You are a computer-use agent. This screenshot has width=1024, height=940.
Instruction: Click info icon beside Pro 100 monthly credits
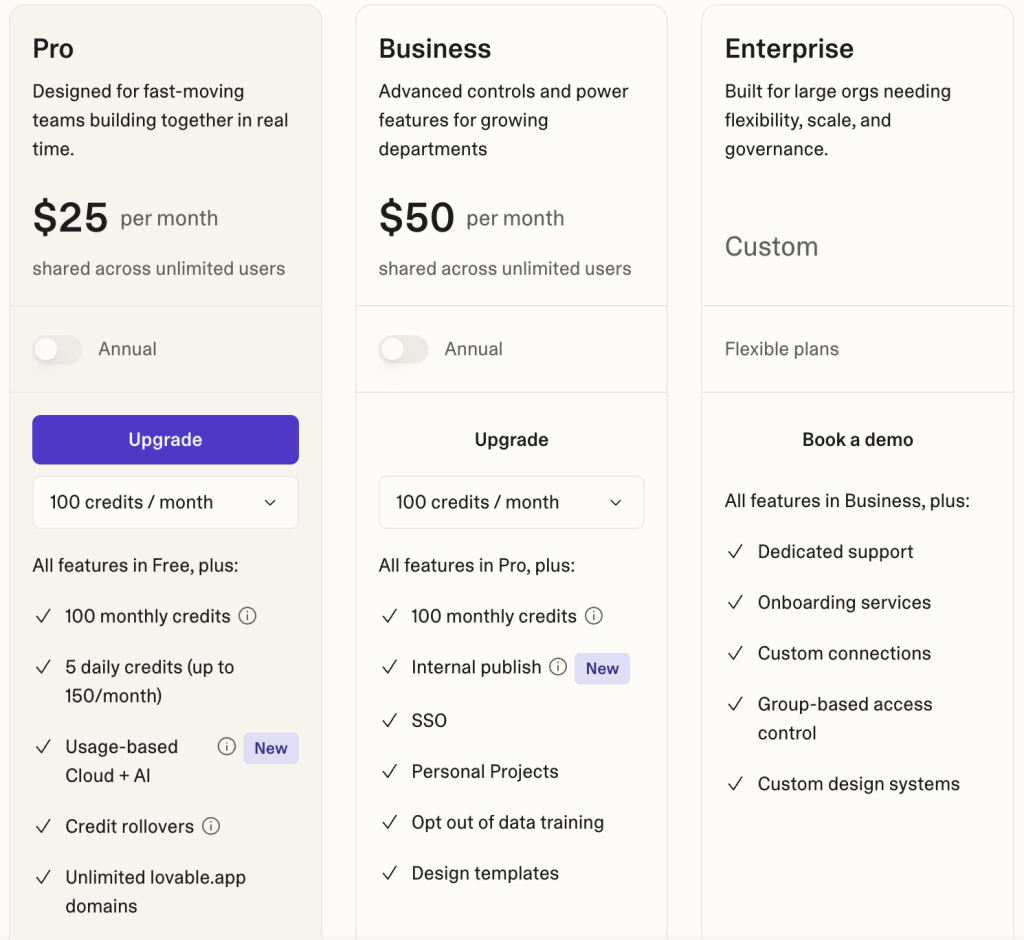pyautogui.click(x=248, y=616)
